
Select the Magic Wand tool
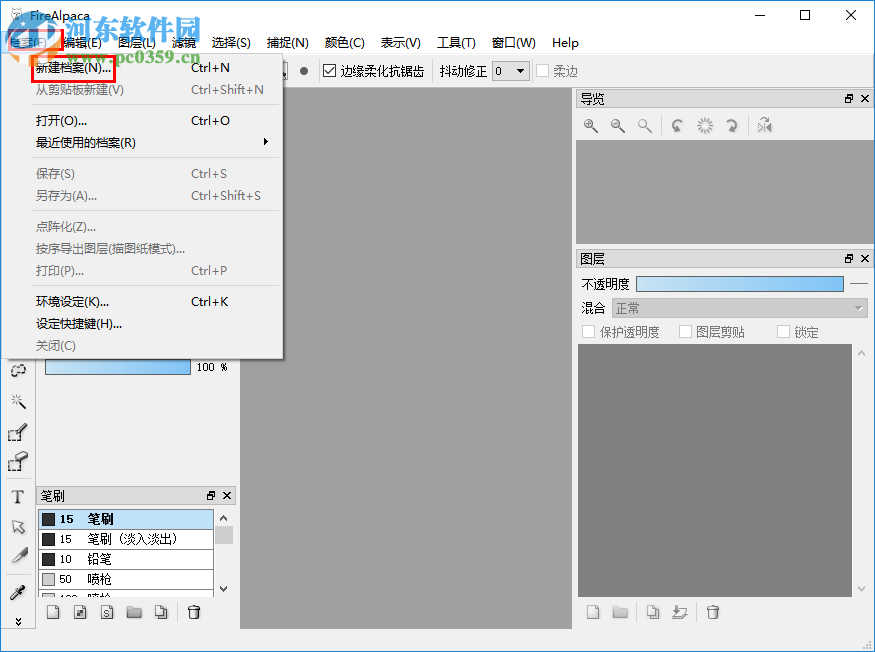(x=18, y=401)
